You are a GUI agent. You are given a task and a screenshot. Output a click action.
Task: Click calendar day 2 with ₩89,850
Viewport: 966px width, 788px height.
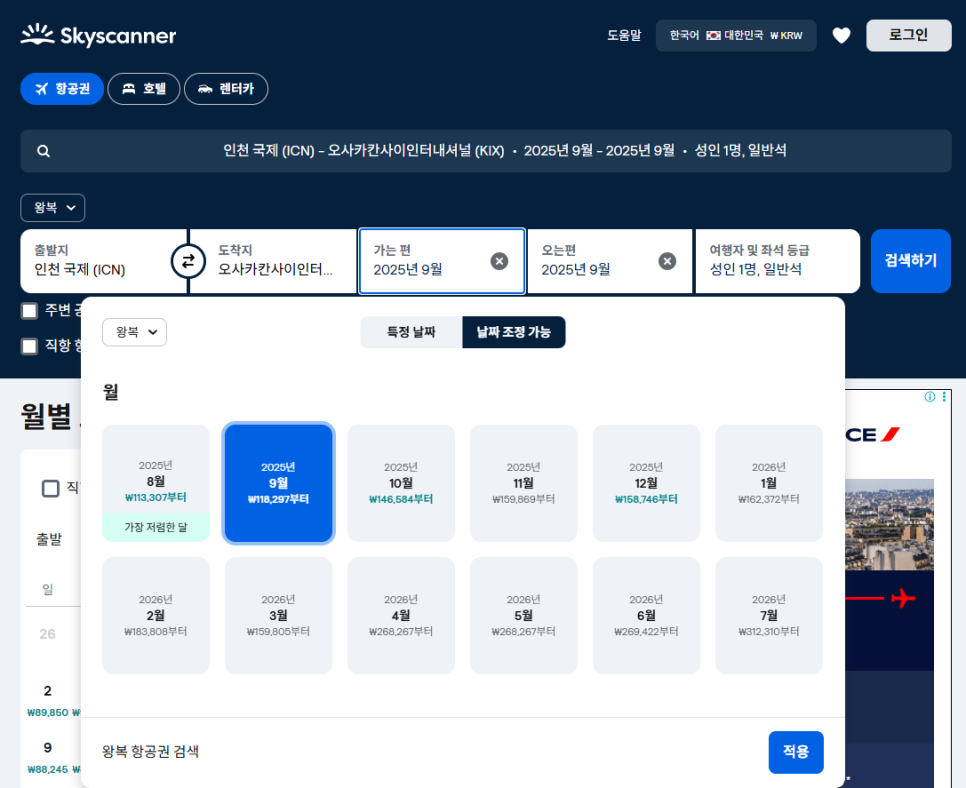pos(48,700)
